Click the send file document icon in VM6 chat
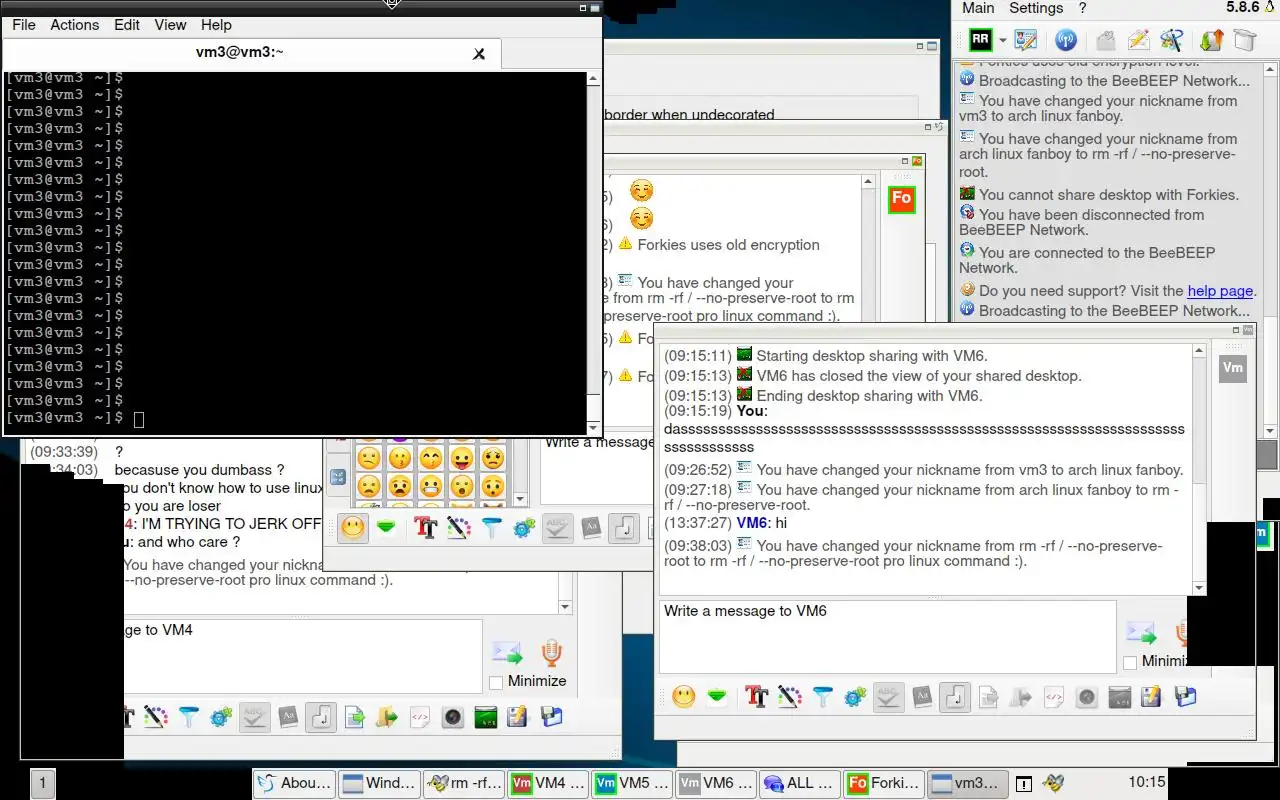Screen dimensions: 1280x800 [x=988, y=697]
